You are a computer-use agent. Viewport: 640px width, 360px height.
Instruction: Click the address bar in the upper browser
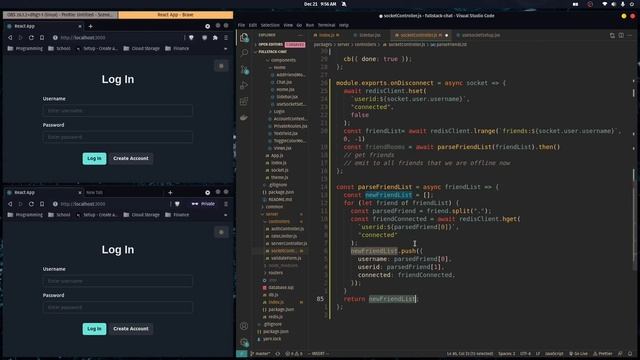[118, 38]
